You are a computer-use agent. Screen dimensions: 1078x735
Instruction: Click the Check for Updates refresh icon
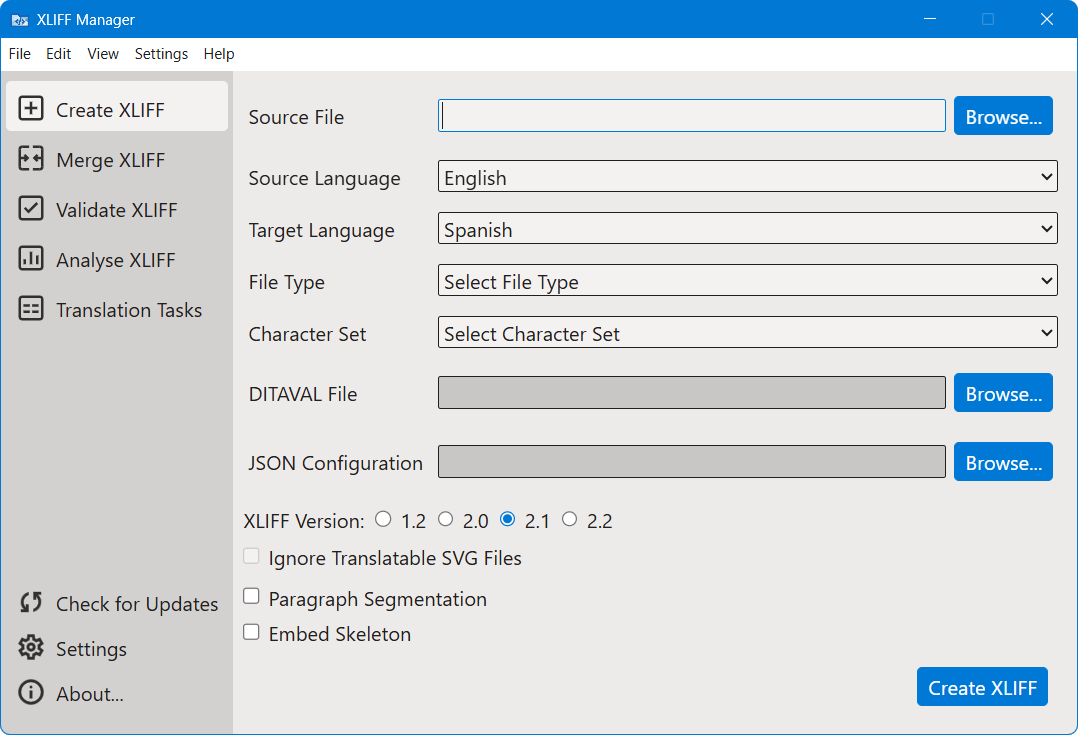coord(31,602)
